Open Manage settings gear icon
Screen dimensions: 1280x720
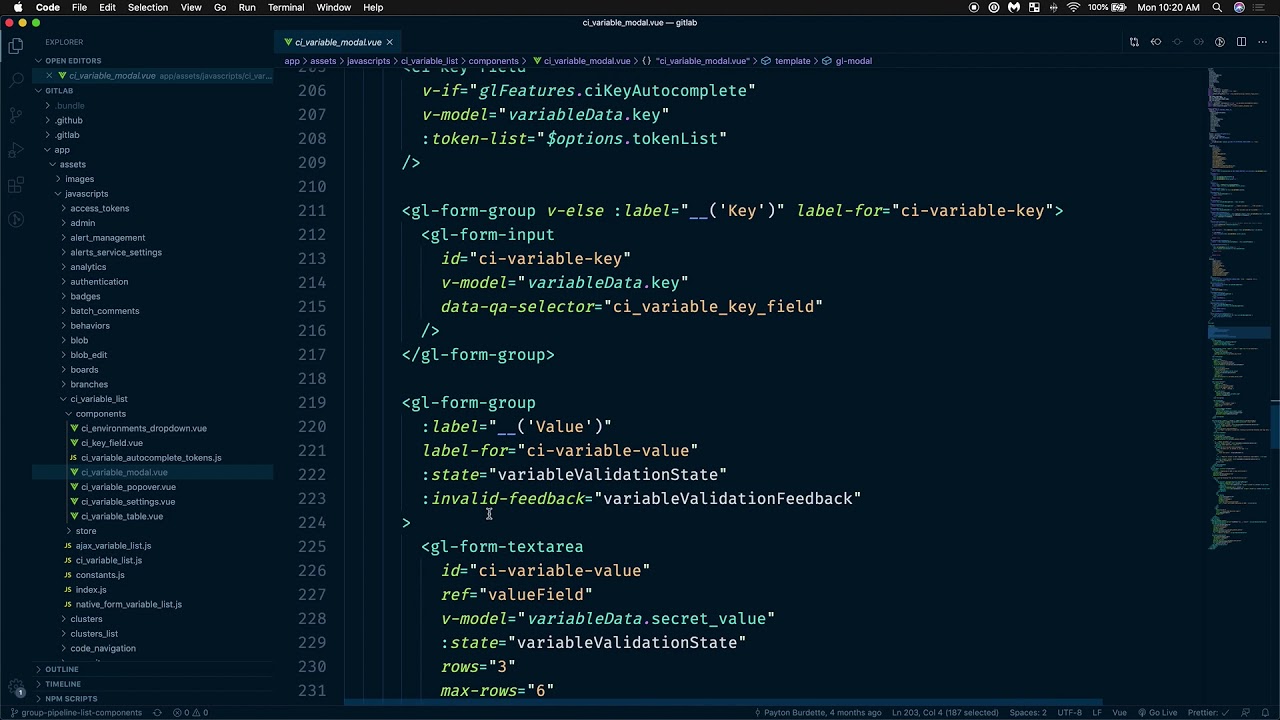[x=16, y=688]
